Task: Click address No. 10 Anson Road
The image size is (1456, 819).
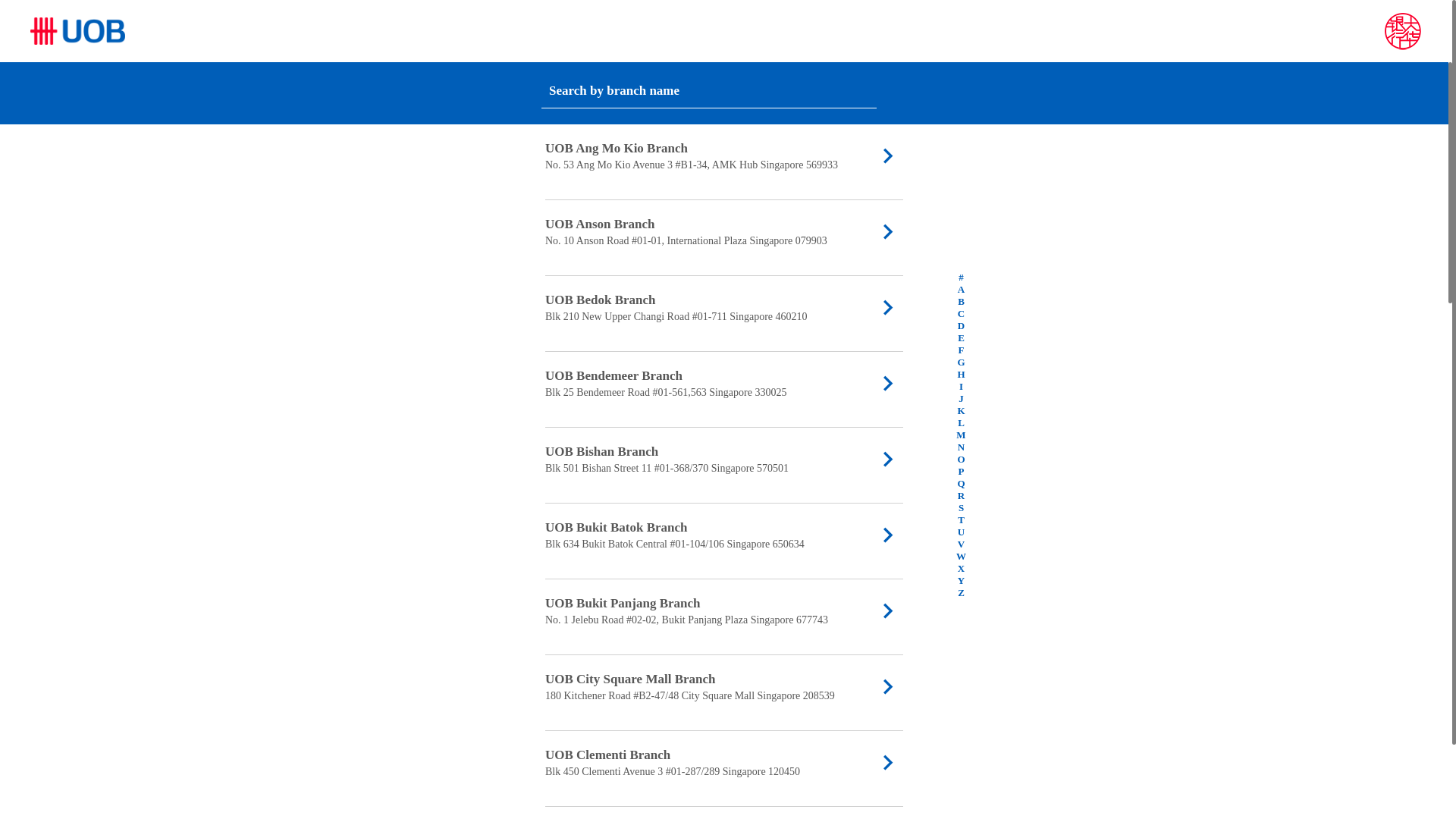Action: tap(686, 241)
